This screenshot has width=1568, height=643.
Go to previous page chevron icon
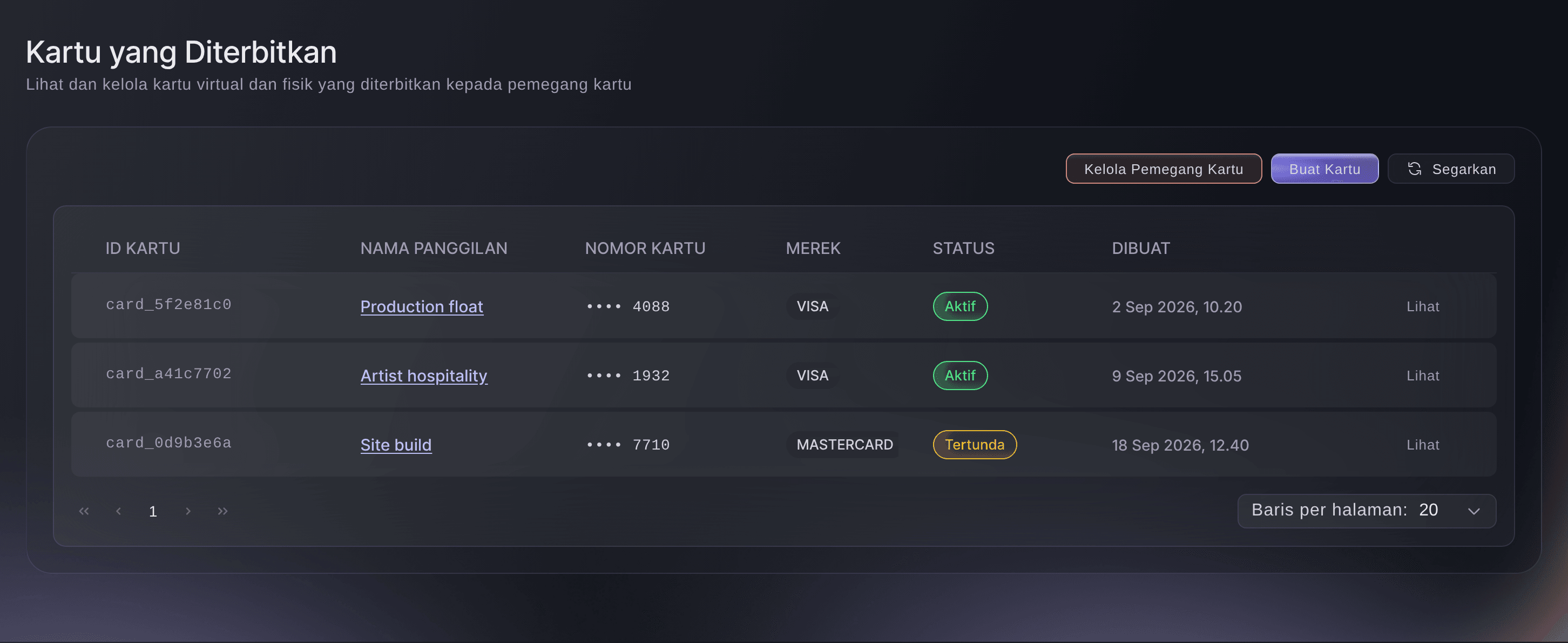point(119,511)
